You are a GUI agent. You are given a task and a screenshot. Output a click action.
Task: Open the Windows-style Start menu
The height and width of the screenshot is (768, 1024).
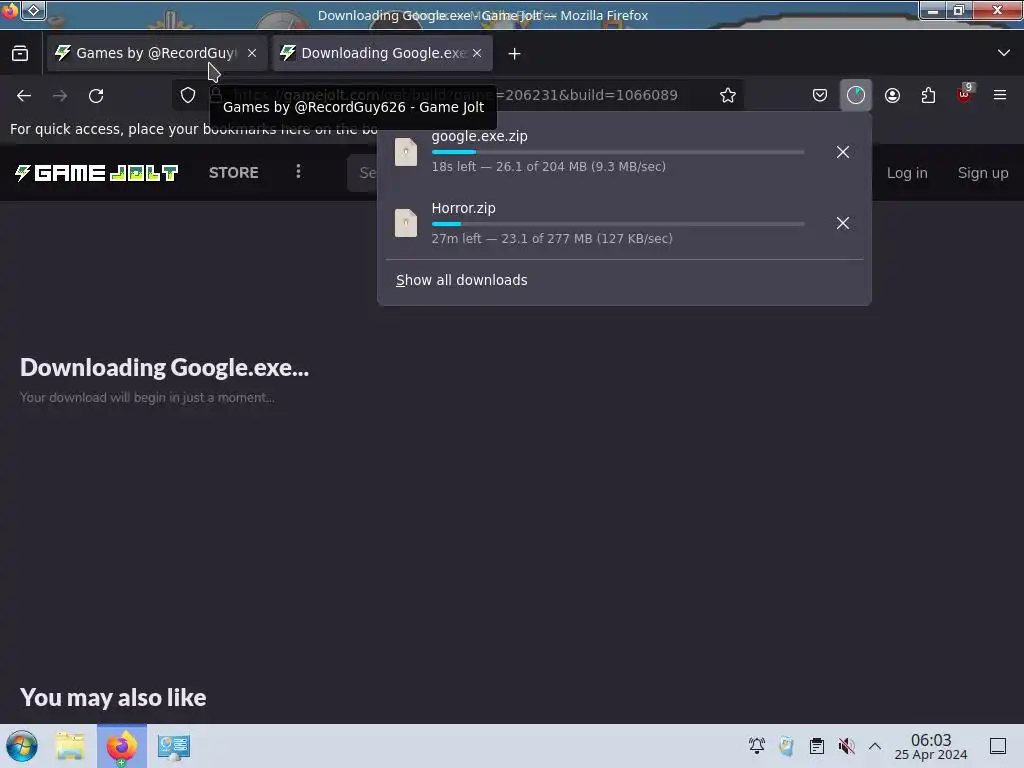tap(22, 746)
